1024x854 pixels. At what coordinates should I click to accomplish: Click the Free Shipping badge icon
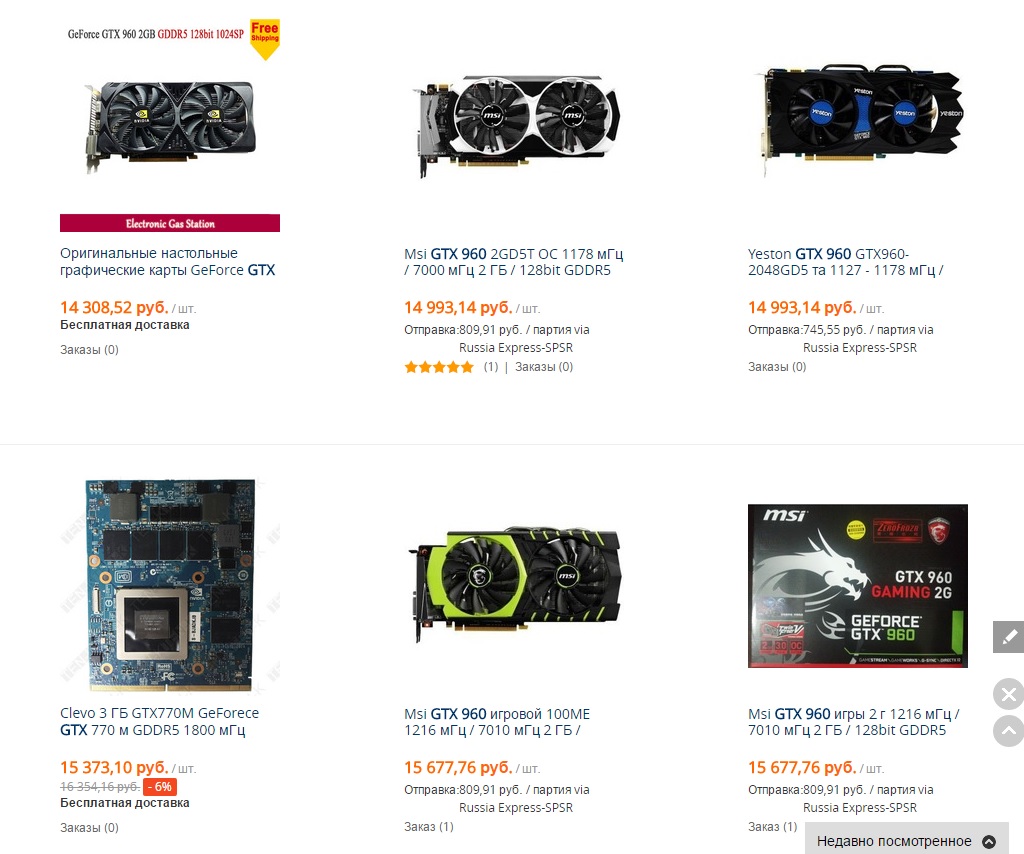pyautogui.click(x=265, y=39)
